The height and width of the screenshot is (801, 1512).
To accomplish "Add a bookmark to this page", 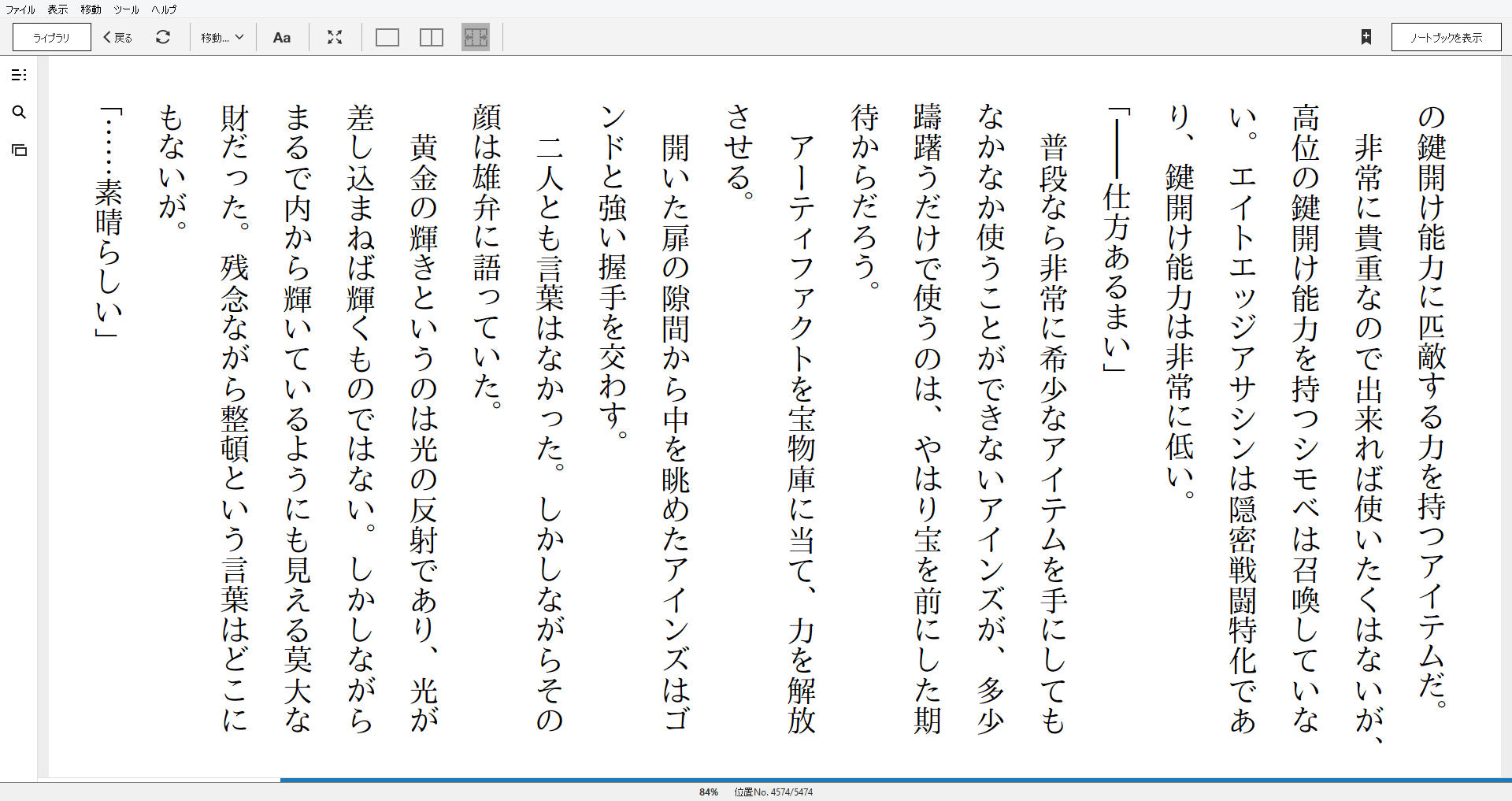I will tap(1366, 37).
